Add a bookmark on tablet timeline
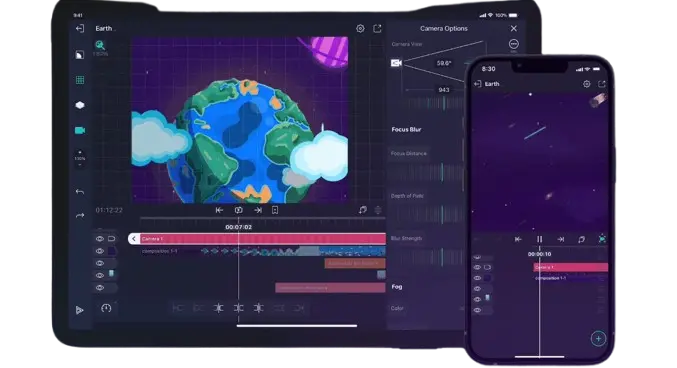The image size is (677, 368). (x=275, y=210)
